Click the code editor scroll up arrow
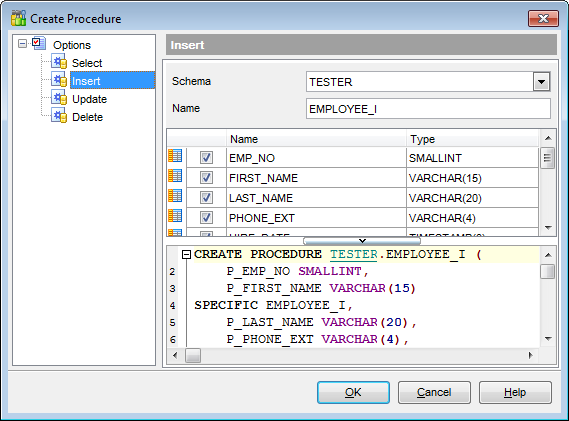This screenshot has width=569, height=421. (548, 255)
